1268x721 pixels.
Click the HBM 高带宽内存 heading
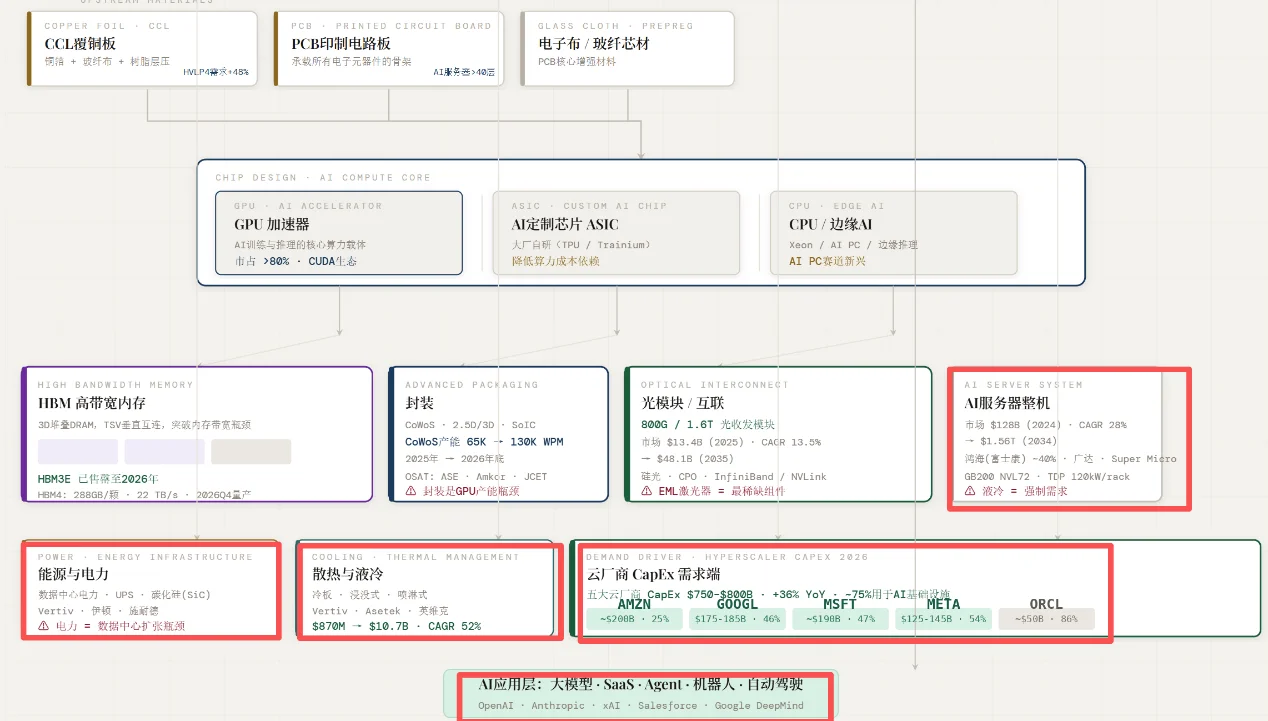point(92,403)
